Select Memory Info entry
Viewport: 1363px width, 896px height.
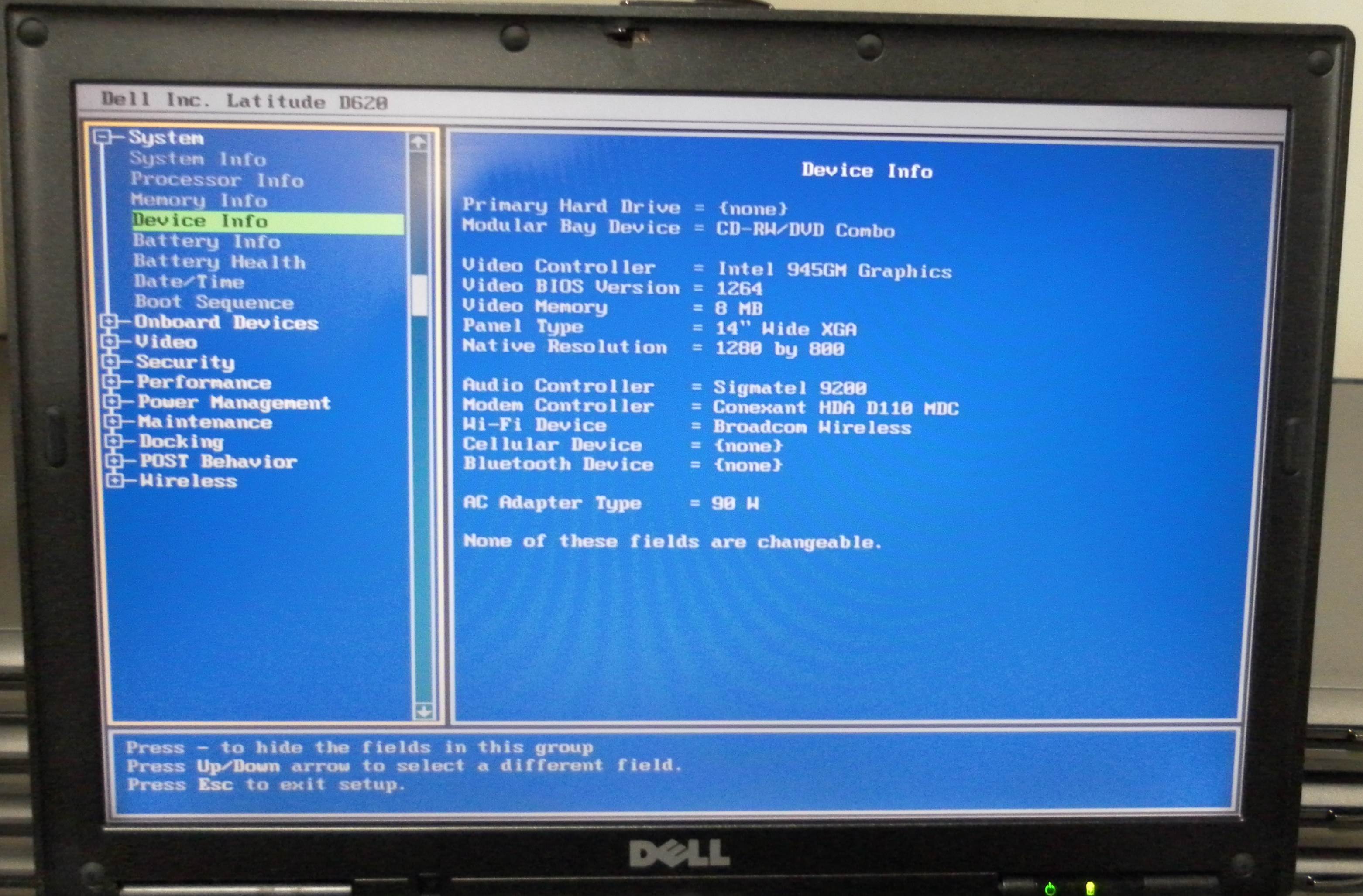[199, 200]
